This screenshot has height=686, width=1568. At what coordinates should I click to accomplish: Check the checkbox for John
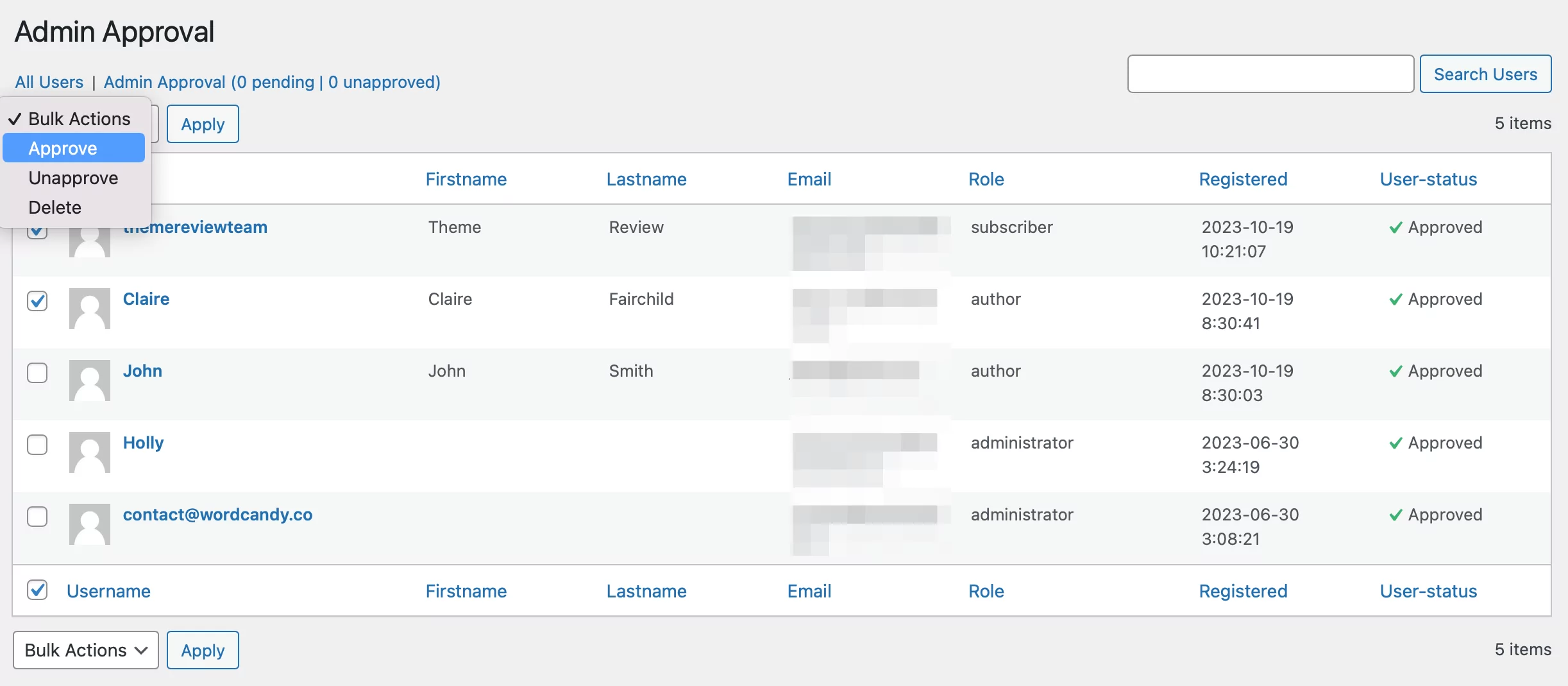[37, 372]
